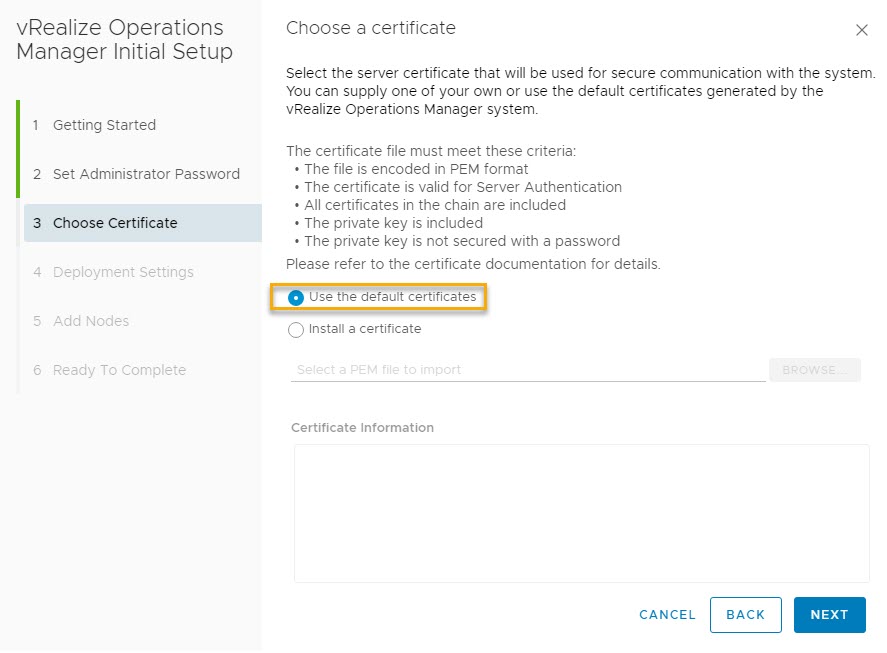
Task: Click inside the Certificate Information box
Action: (x=581, y=512)
